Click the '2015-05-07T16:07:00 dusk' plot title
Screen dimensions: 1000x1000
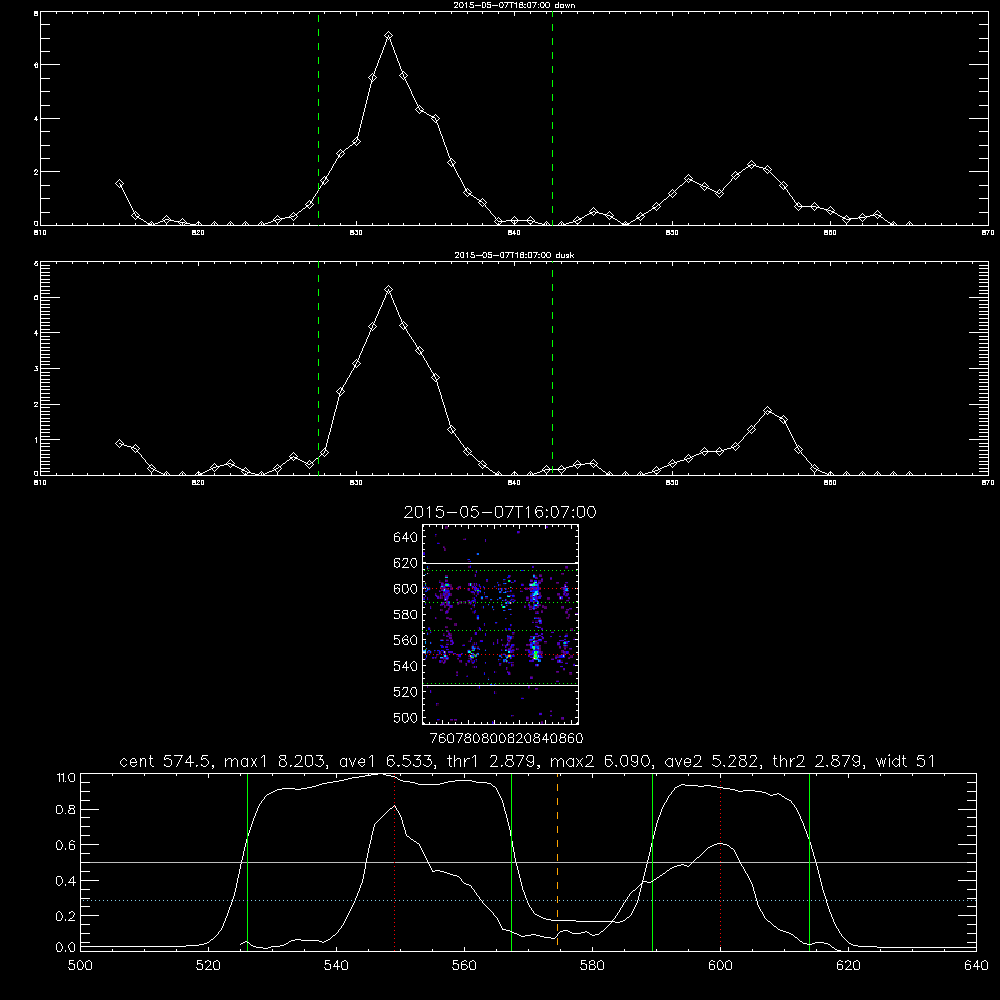pyautogui.click(x=513, y=255)
